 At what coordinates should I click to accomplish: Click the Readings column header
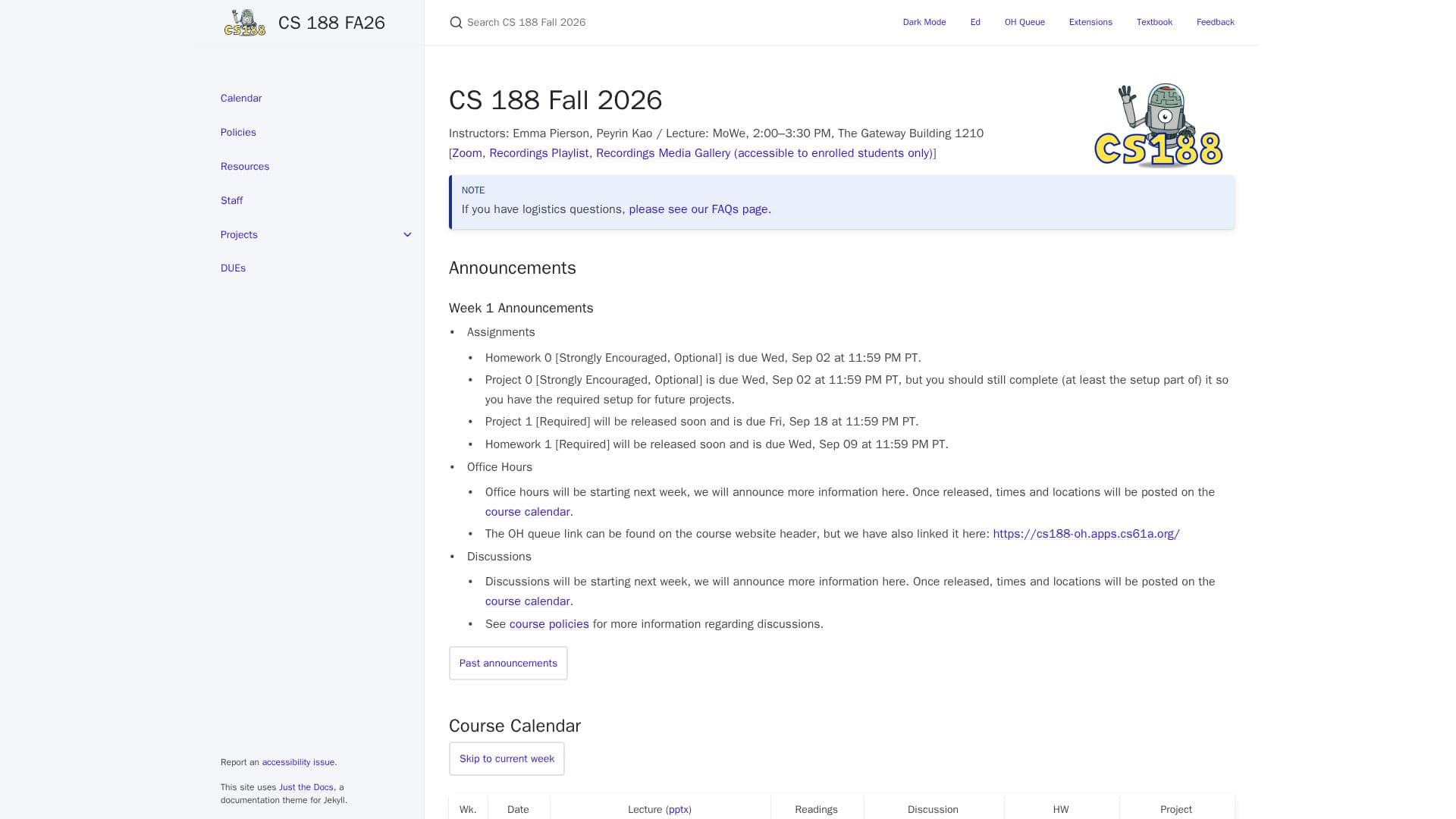(816, 810)
